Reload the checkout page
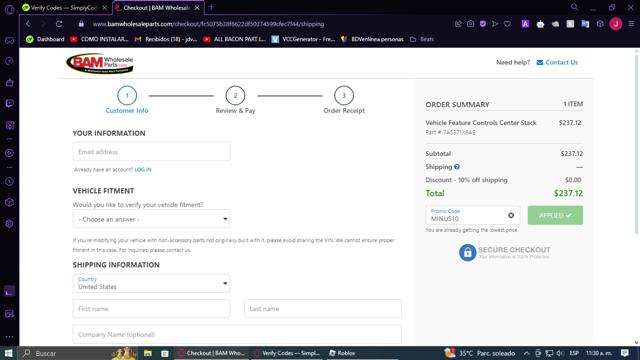640x360 pixels. 59,24
